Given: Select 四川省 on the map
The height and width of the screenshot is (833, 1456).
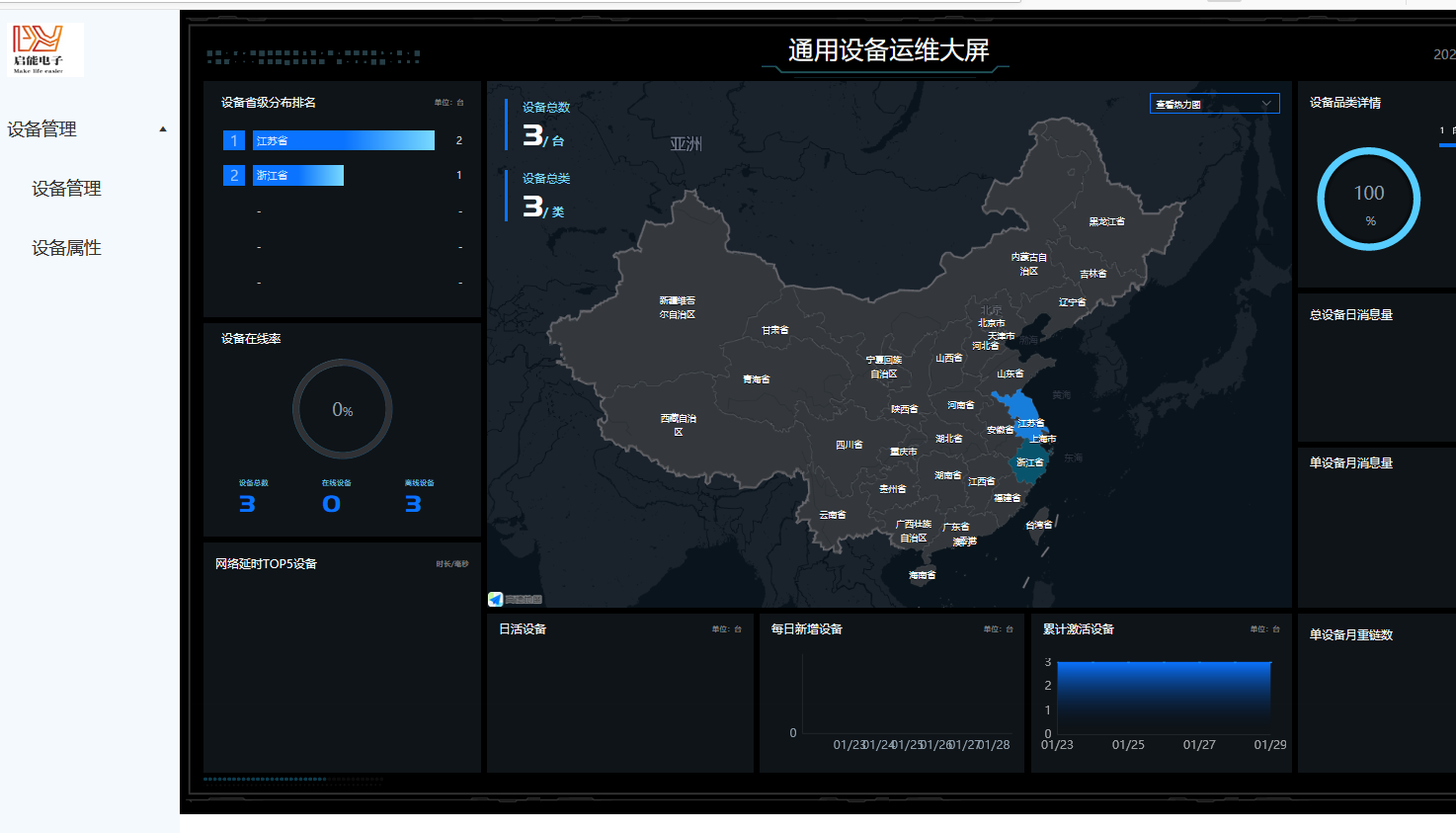Looking at the screenshot, I should [x=849, y=445].
